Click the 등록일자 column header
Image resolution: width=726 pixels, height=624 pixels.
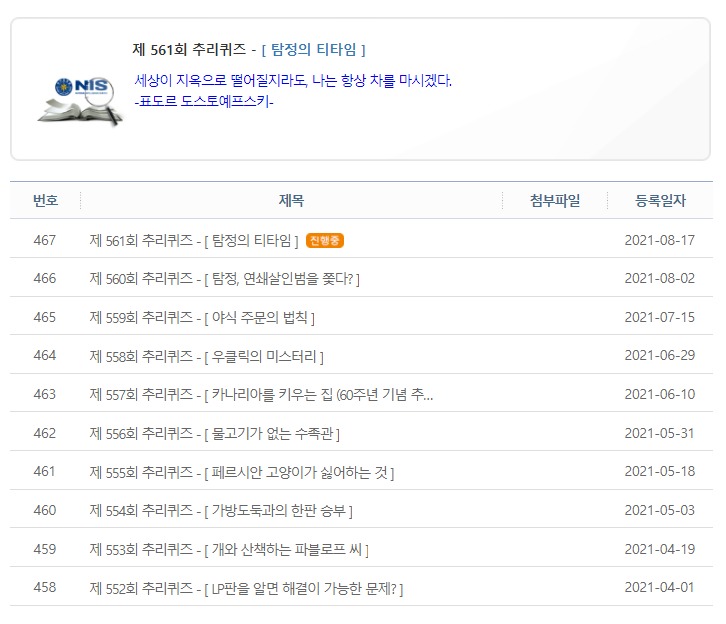[660, 200]
